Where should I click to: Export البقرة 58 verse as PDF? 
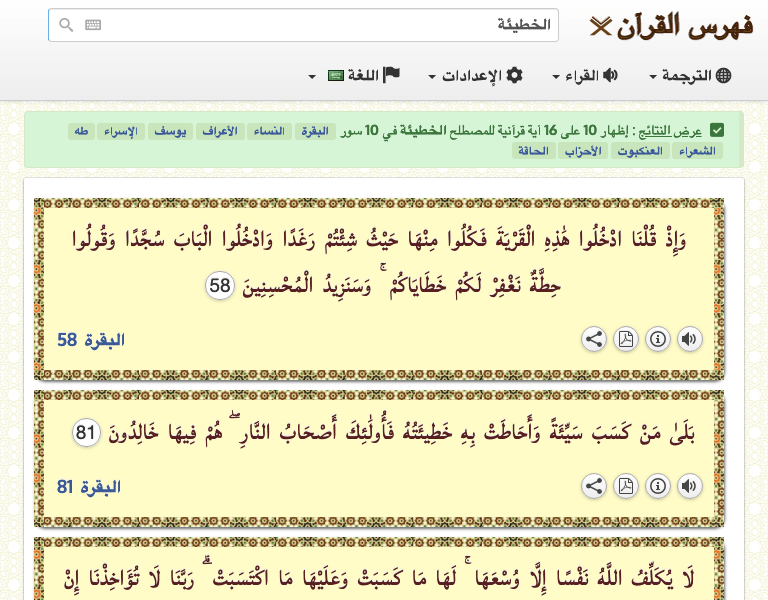coord(626,339)
